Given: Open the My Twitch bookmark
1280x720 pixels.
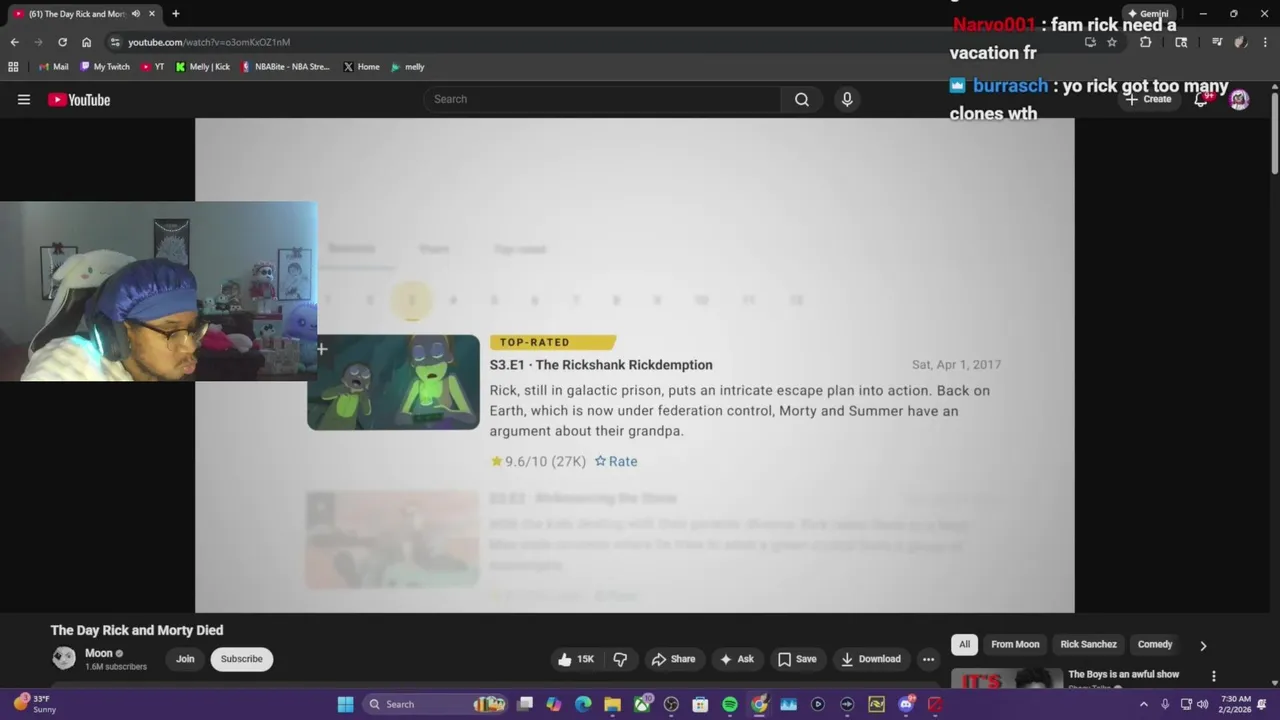Looking at the screenshot, I should pos(105,67).
